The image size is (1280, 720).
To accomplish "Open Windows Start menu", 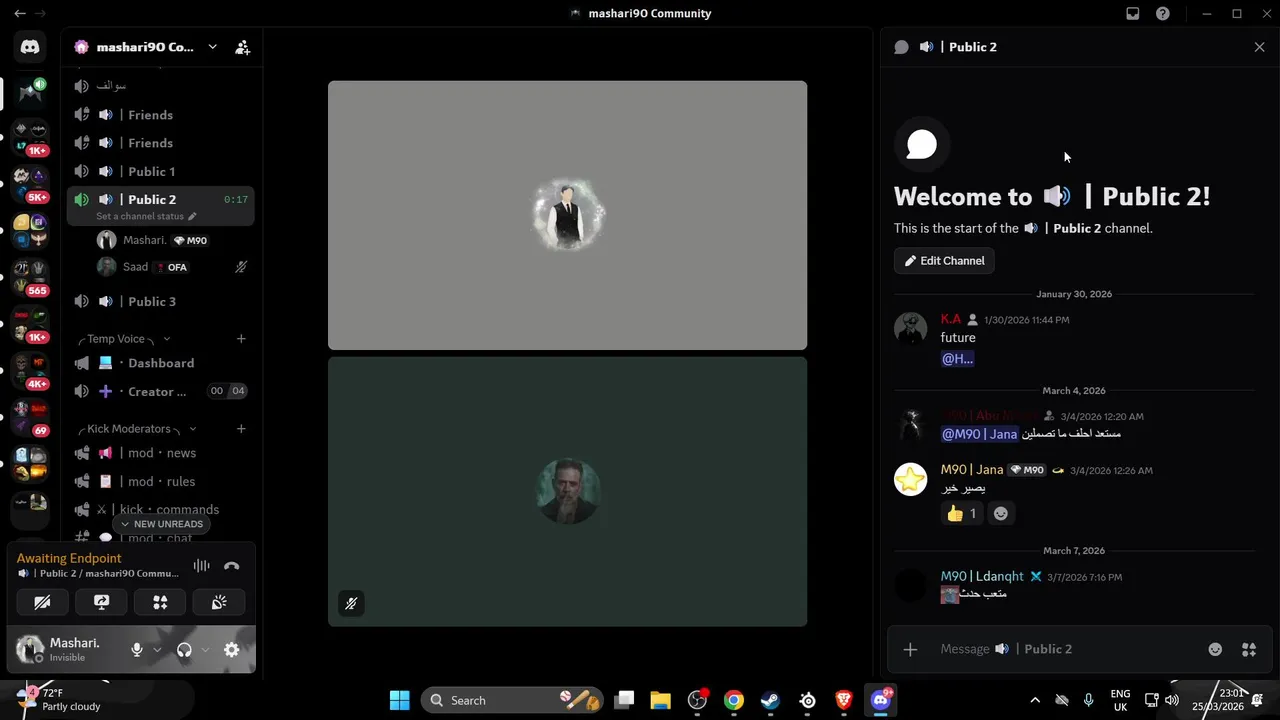I will point(399,700).
